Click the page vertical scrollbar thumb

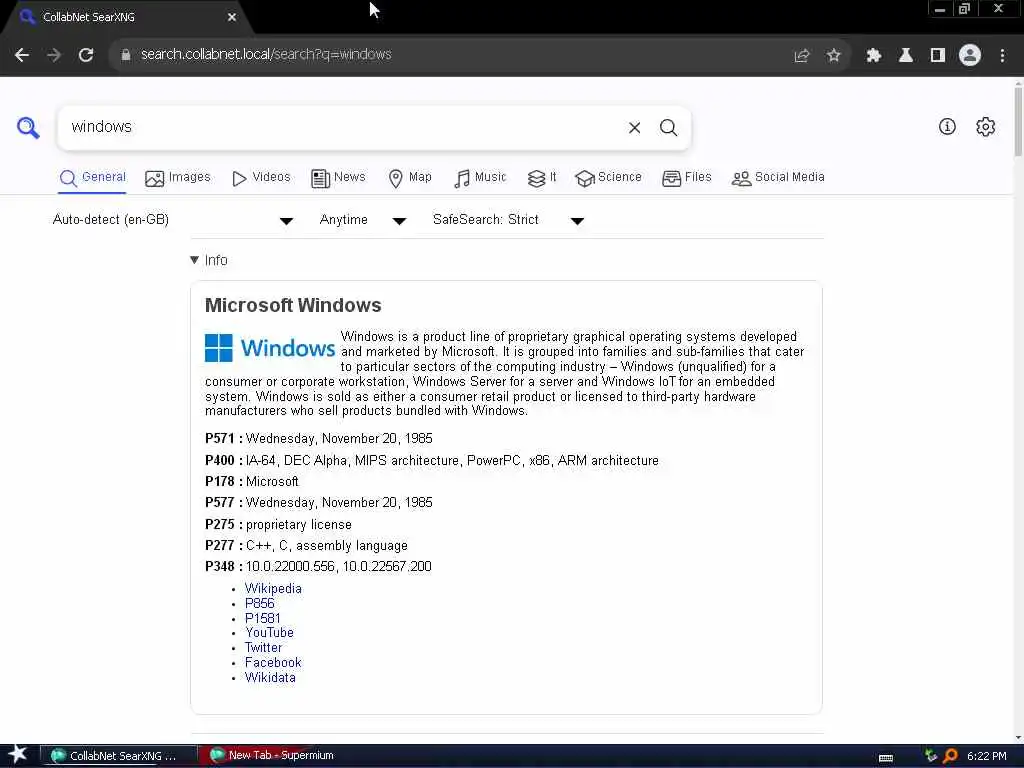click(x=1018, y=121)
